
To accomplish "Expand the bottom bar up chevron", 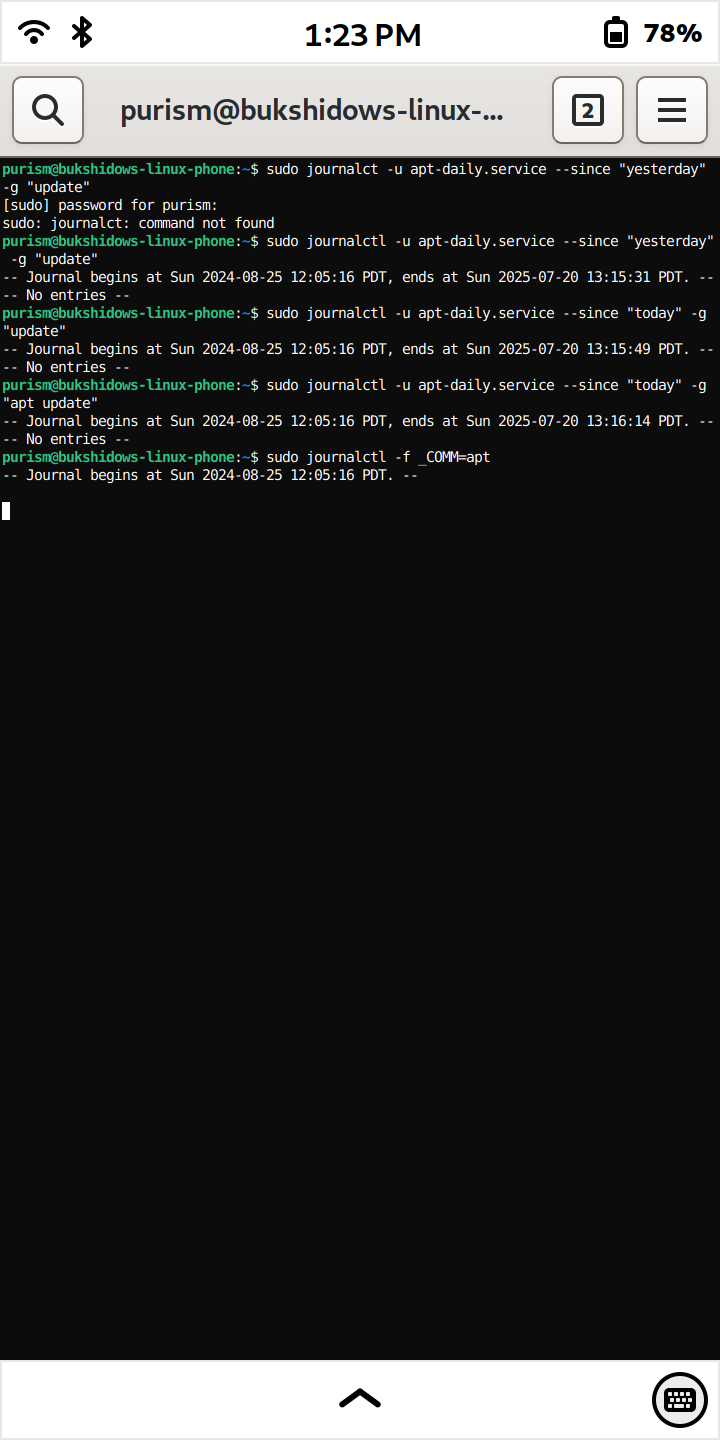I will tap(360, 1398).
